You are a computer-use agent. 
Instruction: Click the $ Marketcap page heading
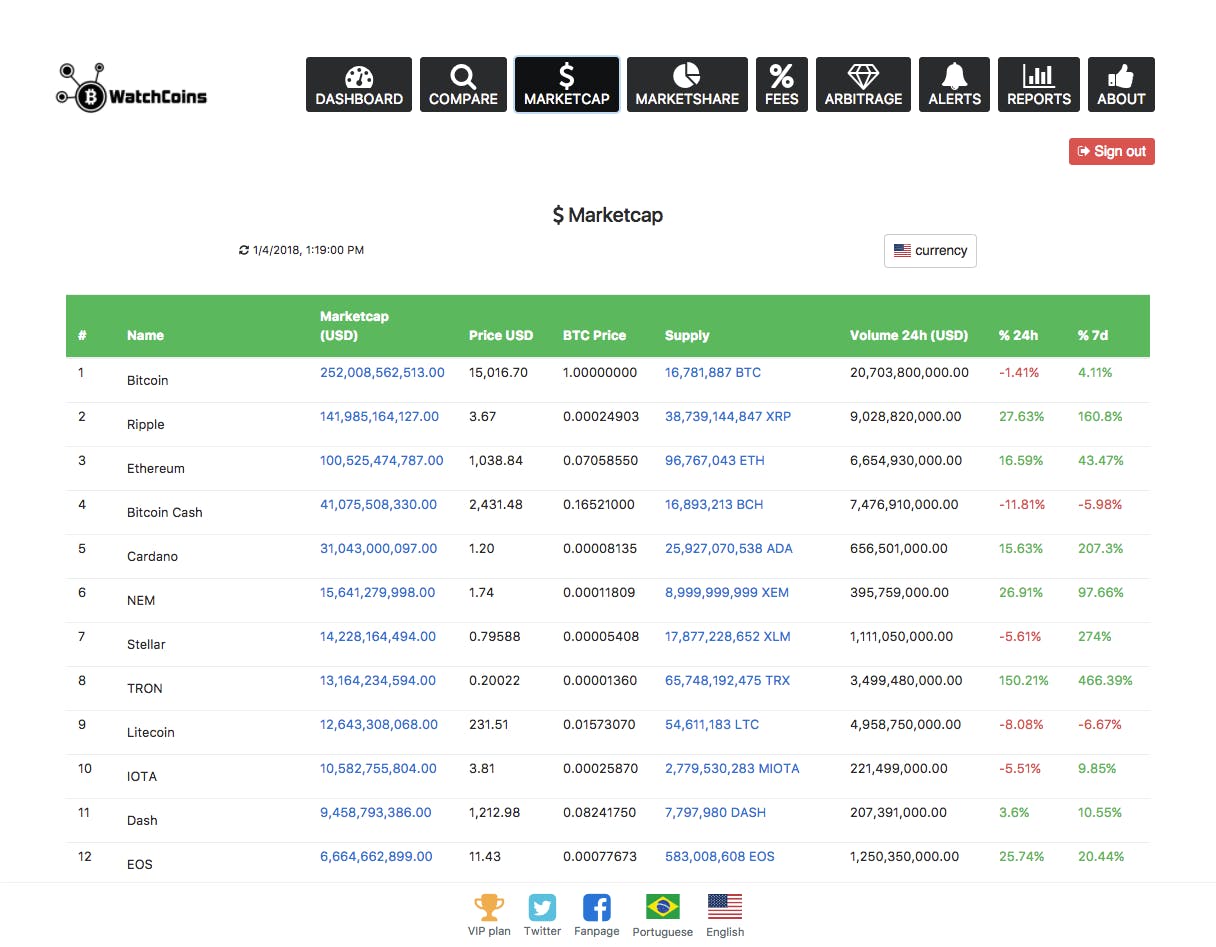pyautogui.click(x=608, y=215)
